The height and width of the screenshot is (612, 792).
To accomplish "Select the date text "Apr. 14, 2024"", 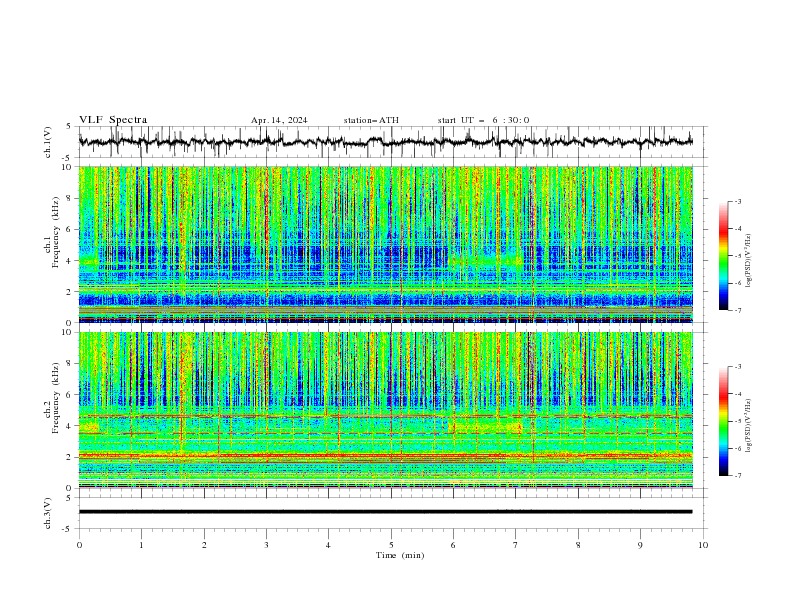I will coord(279,120).
